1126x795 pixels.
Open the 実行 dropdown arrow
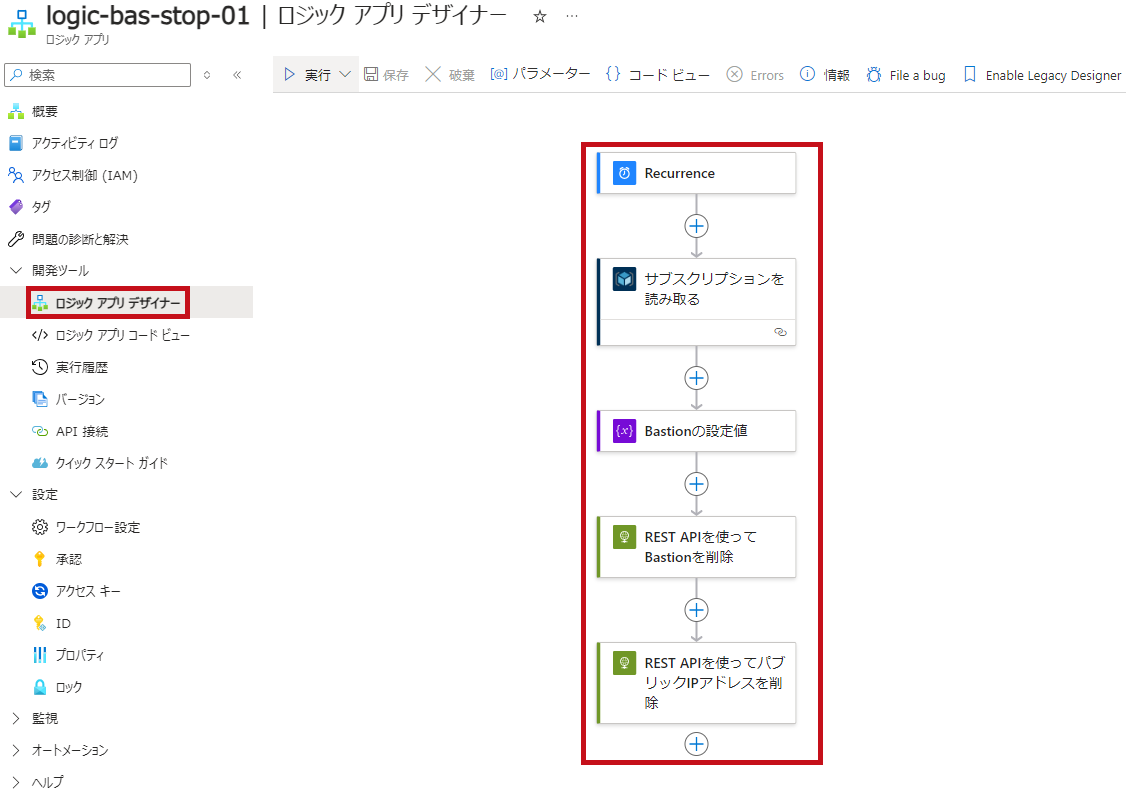click(345, 75)
